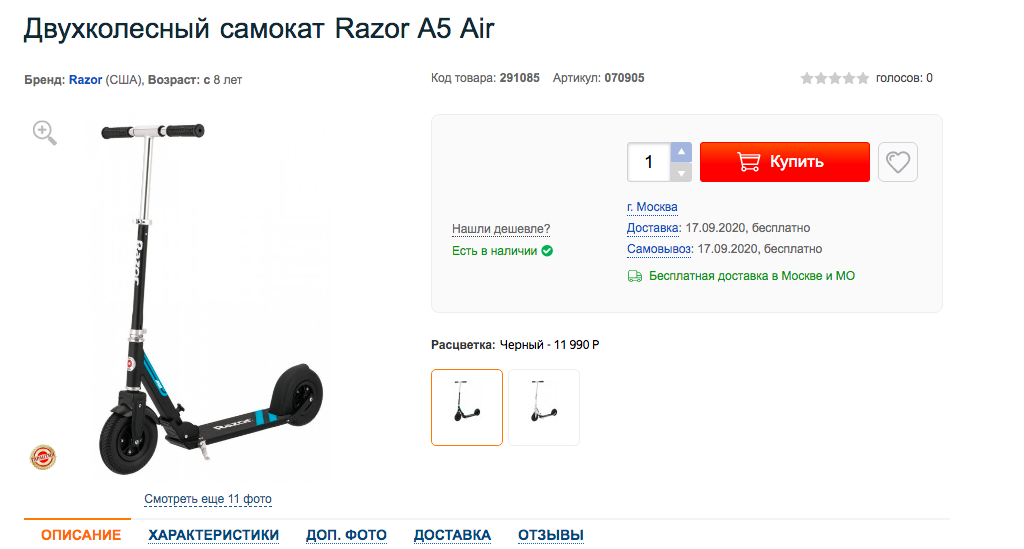Viewport: 1024px width, 549px height.
Task: Click the Нашли дешевле? link
Action: [x=501, y=228]
